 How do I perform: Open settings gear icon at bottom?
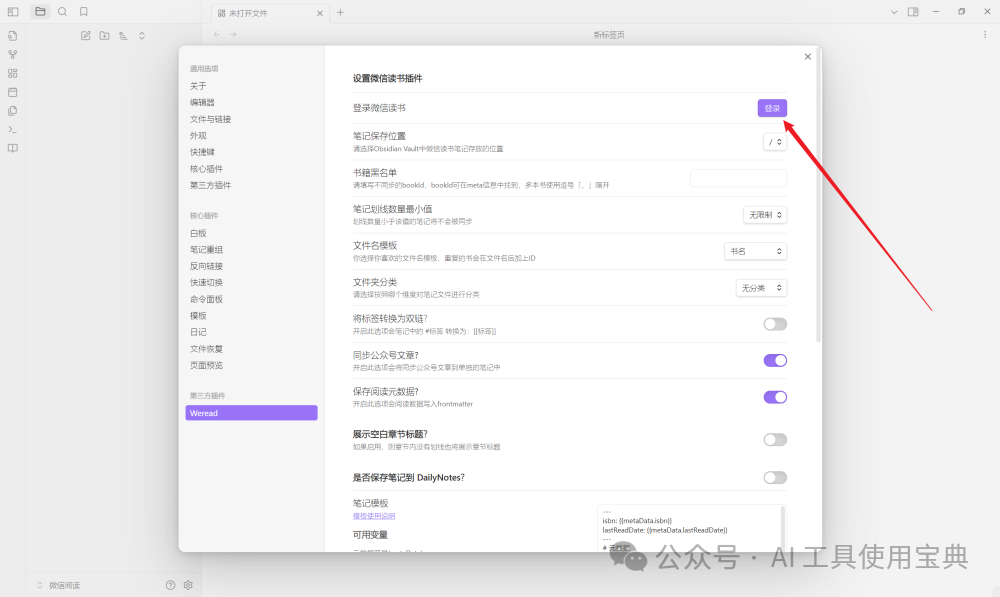click(188, 585)
